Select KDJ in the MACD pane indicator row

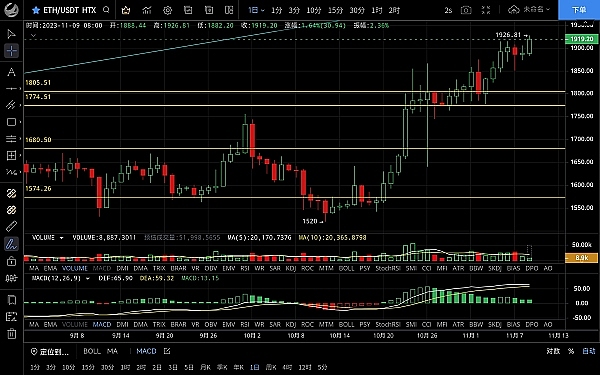click(x=291, y=324)
